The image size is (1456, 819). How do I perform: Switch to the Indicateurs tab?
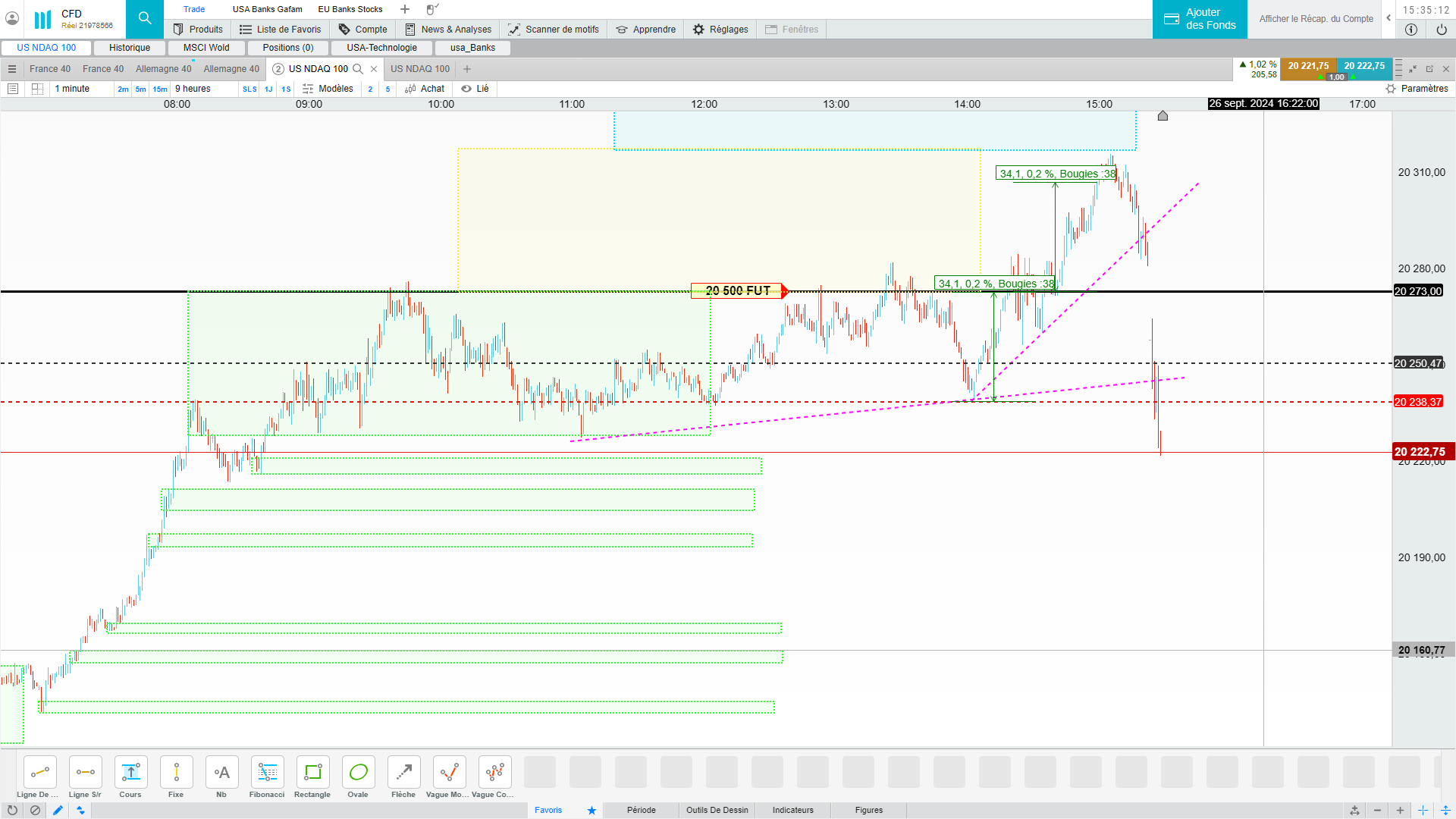pyautogui.click(x=792, y=810)
